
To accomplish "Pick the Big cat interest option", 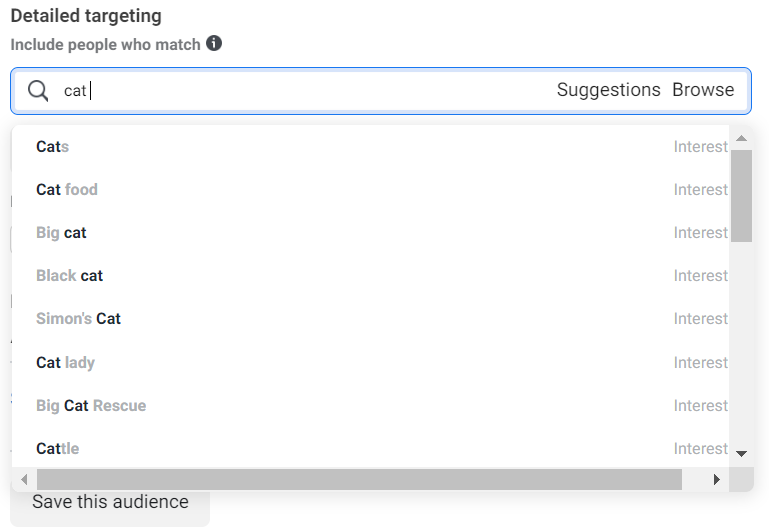I will click(x=61, y=233).
